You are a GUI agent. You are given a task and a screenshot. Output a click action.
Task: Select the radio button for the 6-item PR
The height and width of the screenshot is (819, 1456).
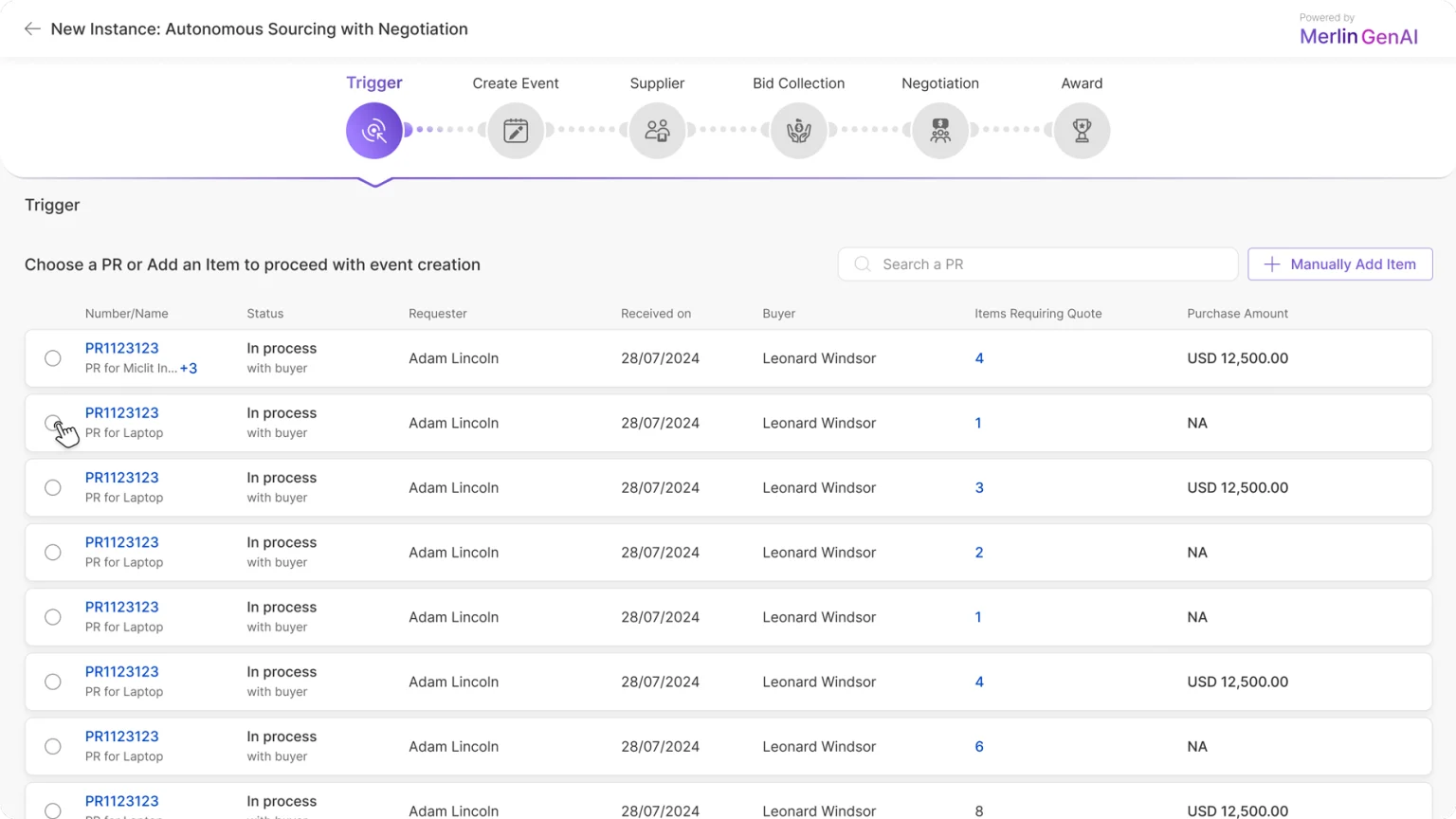coord(53,747)
